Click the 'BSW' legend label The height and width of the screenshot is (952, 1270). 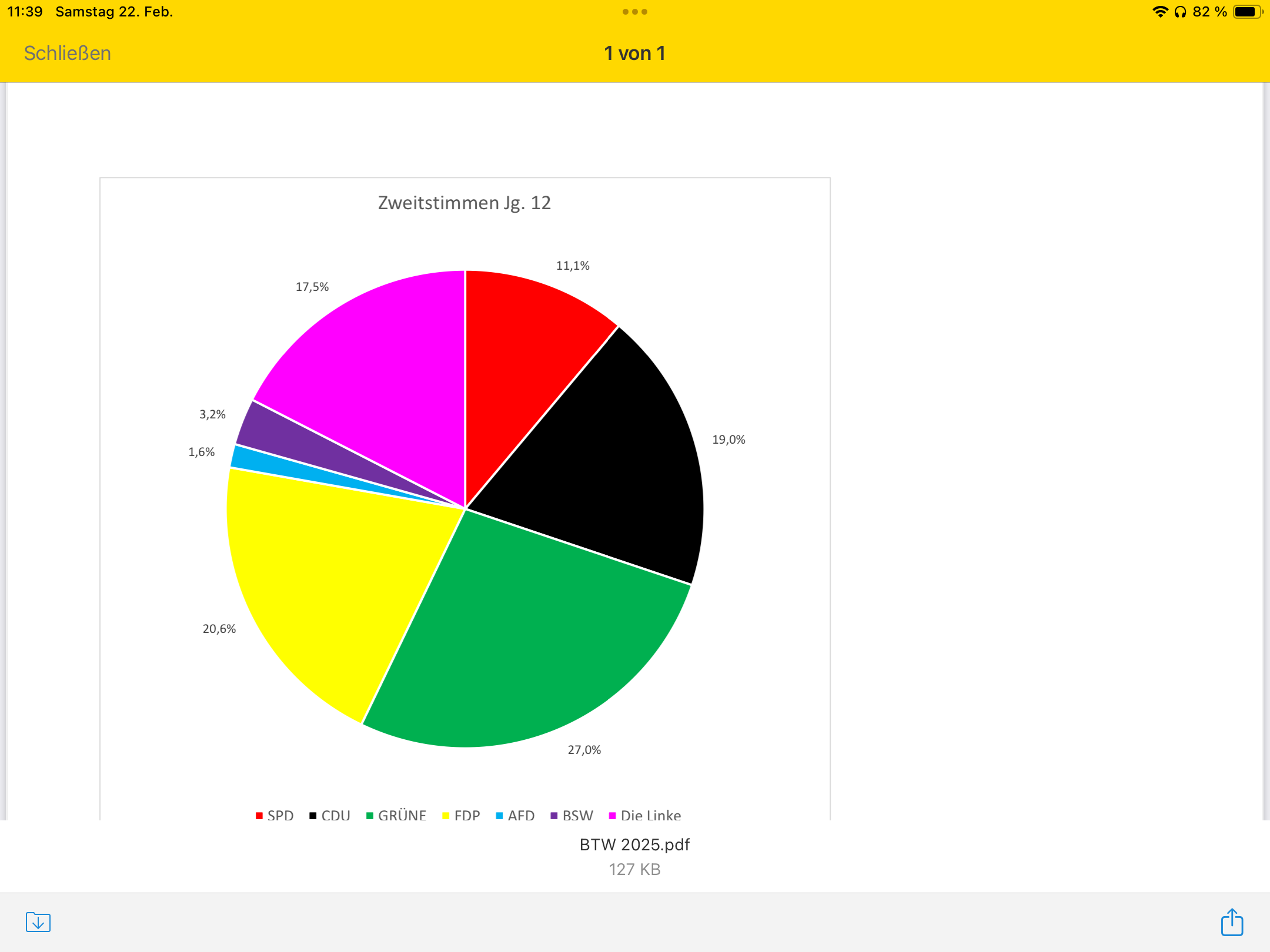(x=578, y=815)
